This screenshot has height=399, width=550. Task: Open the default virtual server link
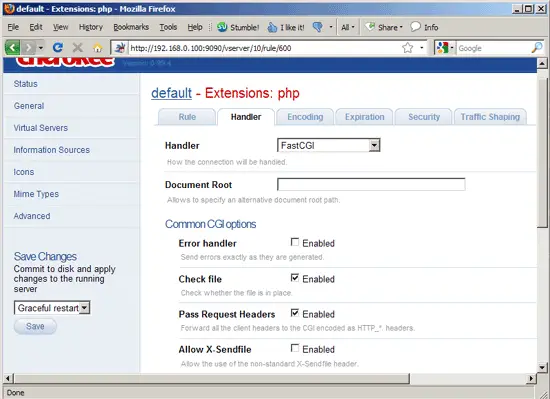[172, 93]
